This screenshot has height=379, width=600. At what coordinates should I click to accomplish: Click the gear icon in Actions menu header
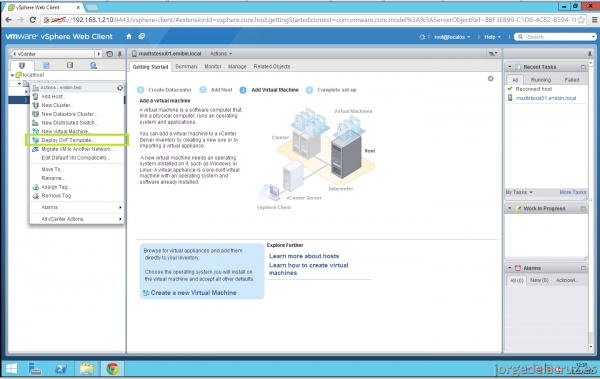pos(120,88)
